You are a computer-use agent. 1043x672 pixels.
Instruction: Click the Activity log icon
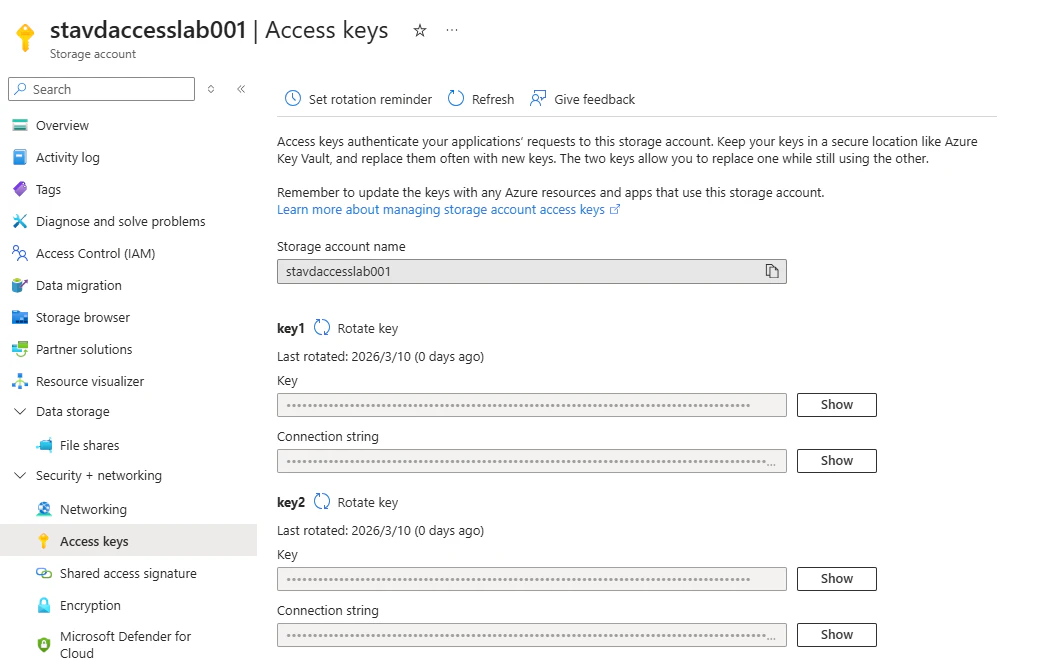(20, 157)
